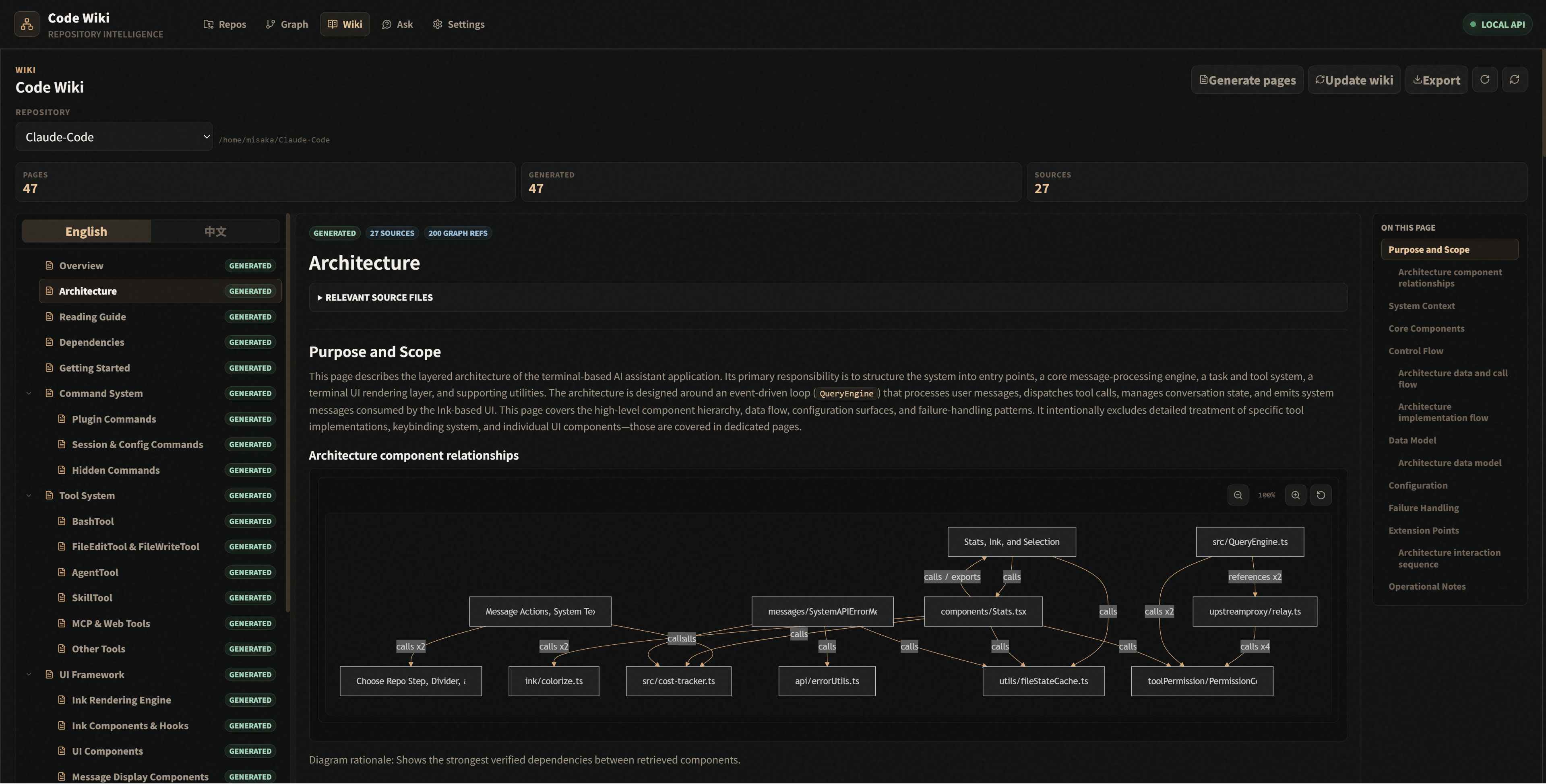The image size is (1546, 784).
Task: Jump to Failure Handling section
Action: (x=1423, y=508)
